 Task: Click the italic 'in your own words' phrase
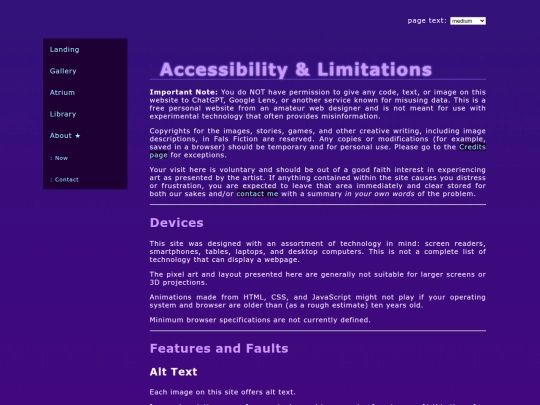click(380, 194)
